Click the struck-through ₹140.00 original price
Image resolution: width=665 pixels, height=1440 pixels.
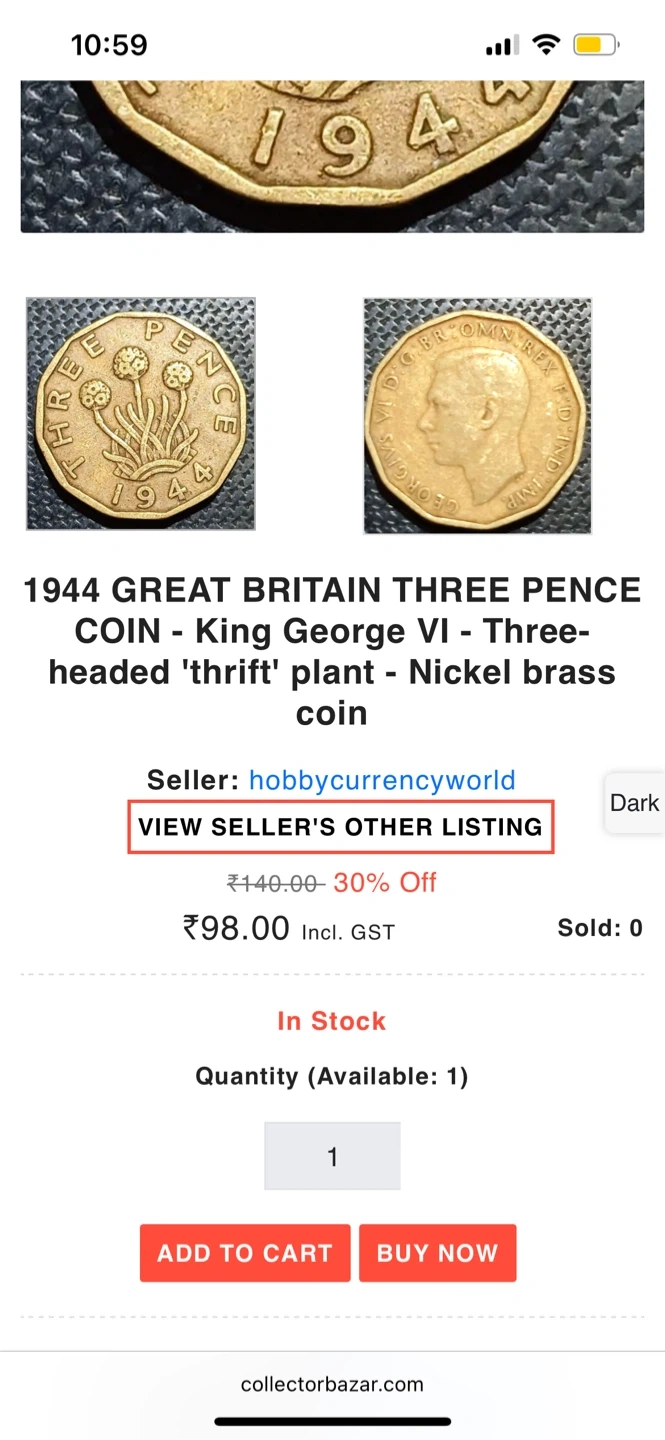275,883
